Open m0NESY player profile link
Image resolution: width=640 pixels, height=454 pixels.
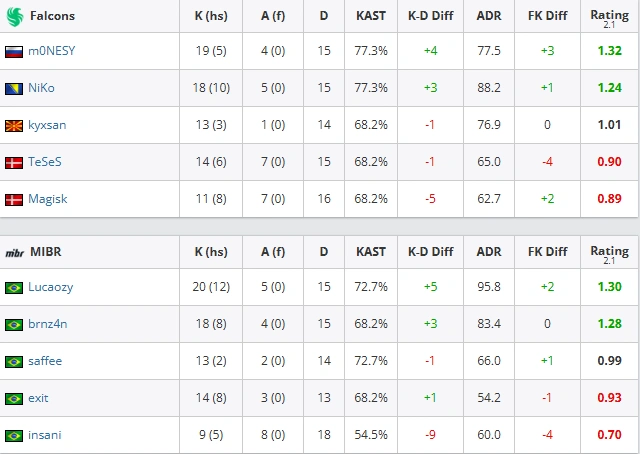[52, 51]
